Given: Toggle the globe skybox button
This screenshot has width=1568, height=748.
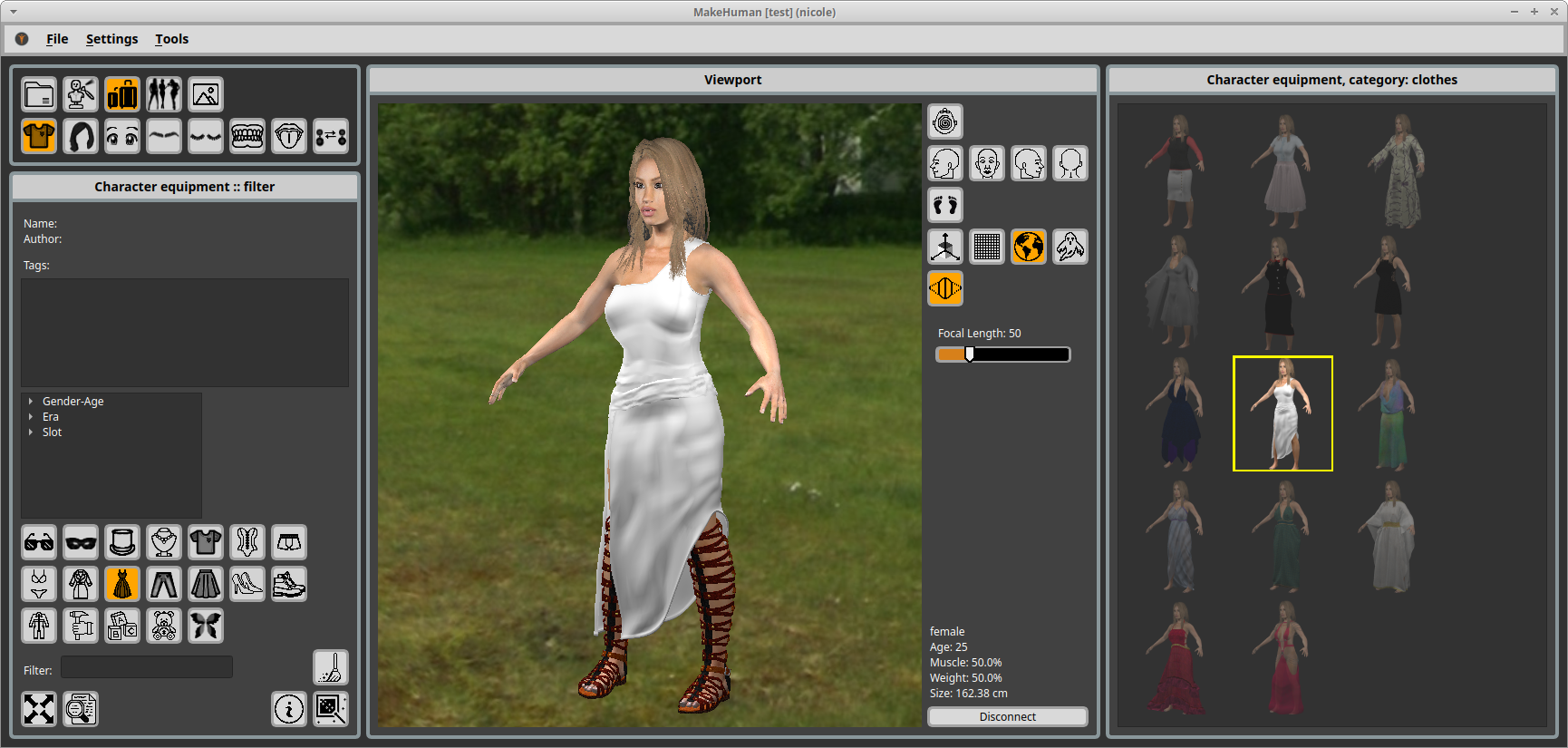Looking at the screenshot, I should (x=1029, y=247).
